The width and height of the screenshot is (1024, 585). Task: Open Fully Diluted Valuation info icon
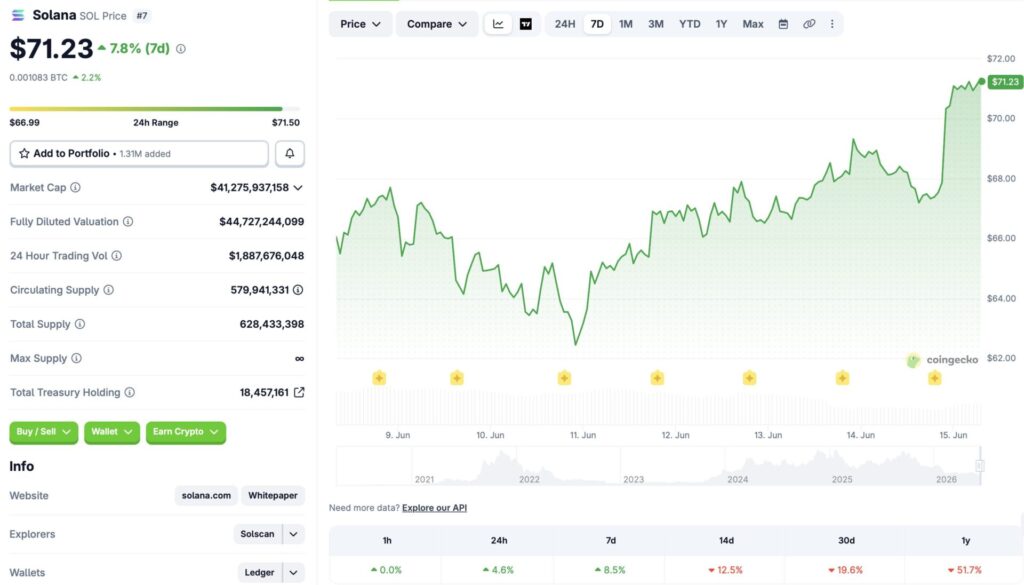[128, 221]
